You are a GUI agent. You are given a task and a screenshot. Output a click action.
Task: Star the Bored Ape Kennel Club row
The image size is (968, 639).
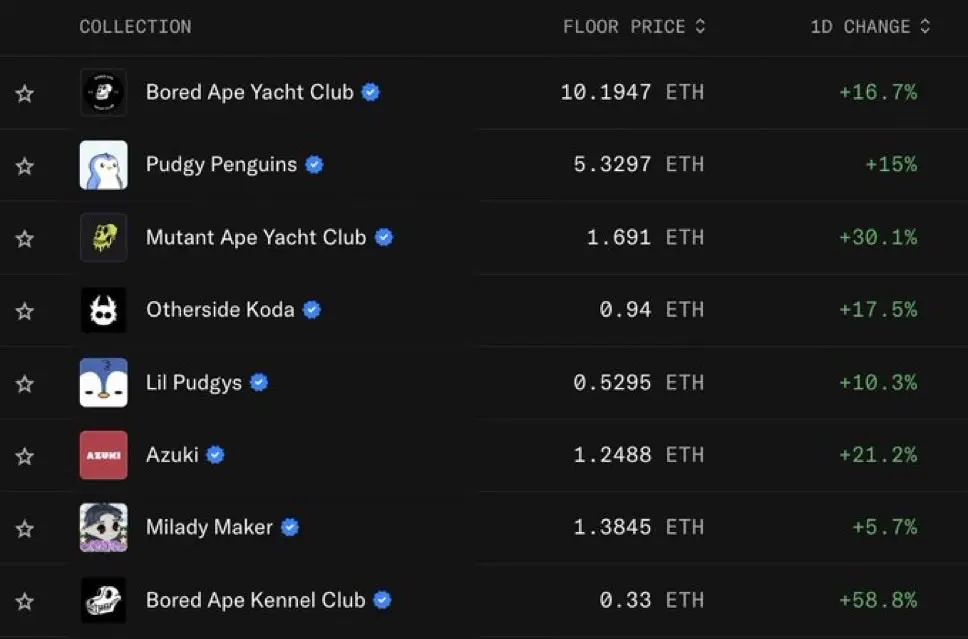(25, 601)
